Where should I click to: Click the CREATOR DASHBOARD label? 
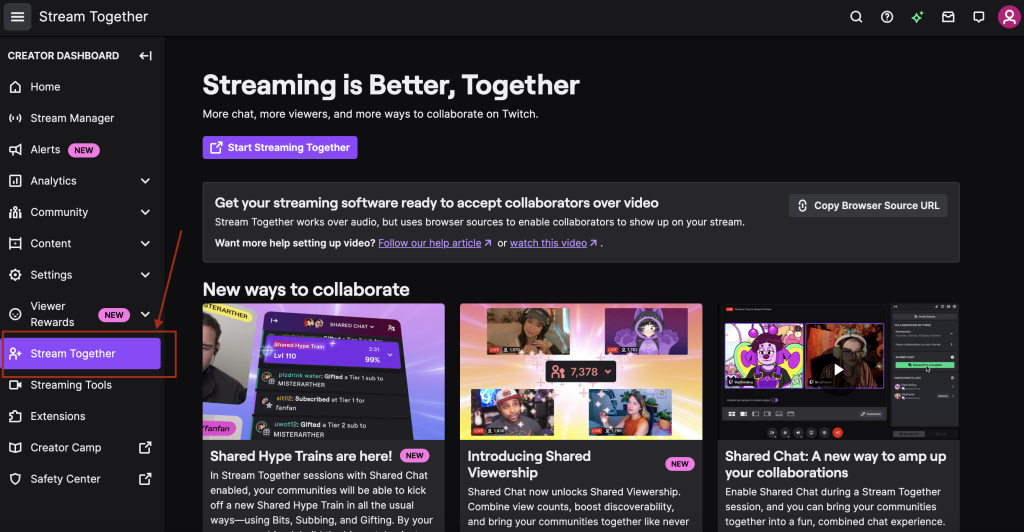(x=63, y=55)
